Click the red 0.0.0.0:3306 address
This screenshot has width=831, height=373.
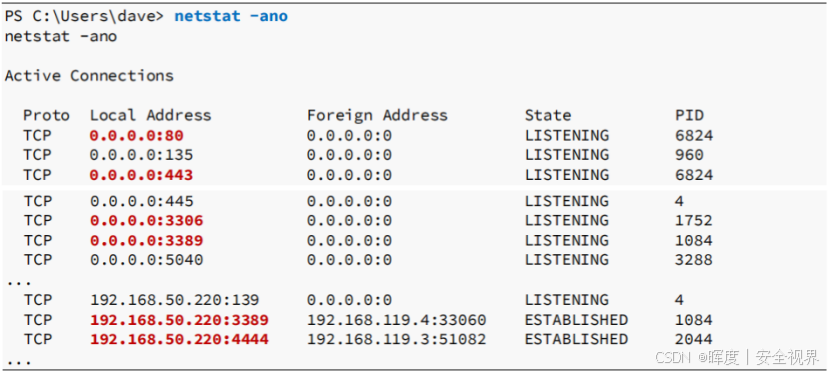(x=146, y=220)
